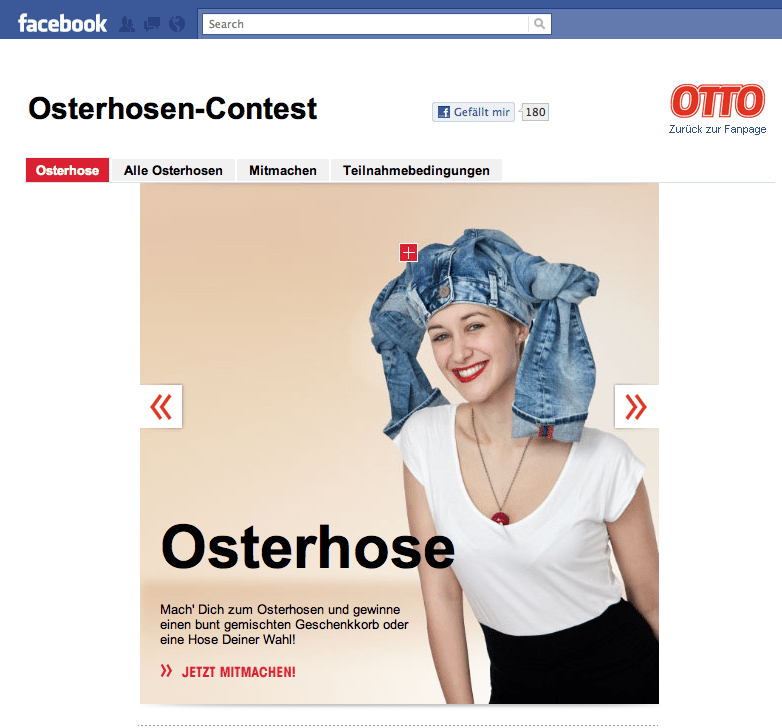Open the friend requests icon
The height and width of the screenshot is (728, 782).
pyautogui.click(x=127, y=24)
